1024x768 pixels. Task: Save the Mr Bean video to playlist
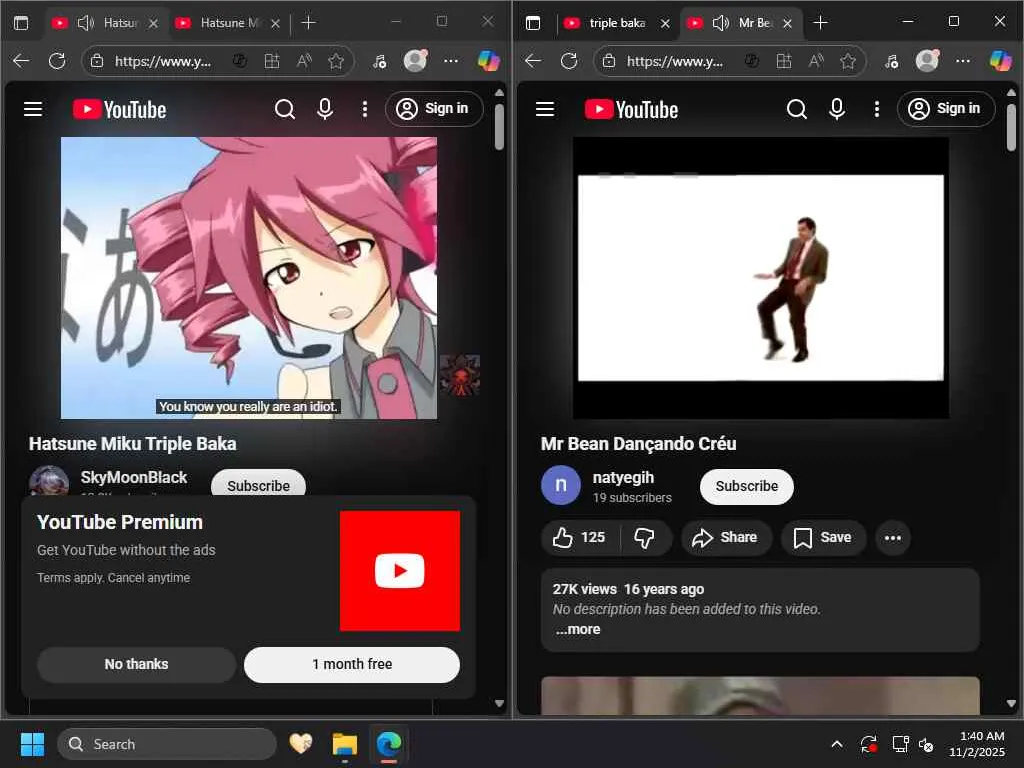[823, 537]
